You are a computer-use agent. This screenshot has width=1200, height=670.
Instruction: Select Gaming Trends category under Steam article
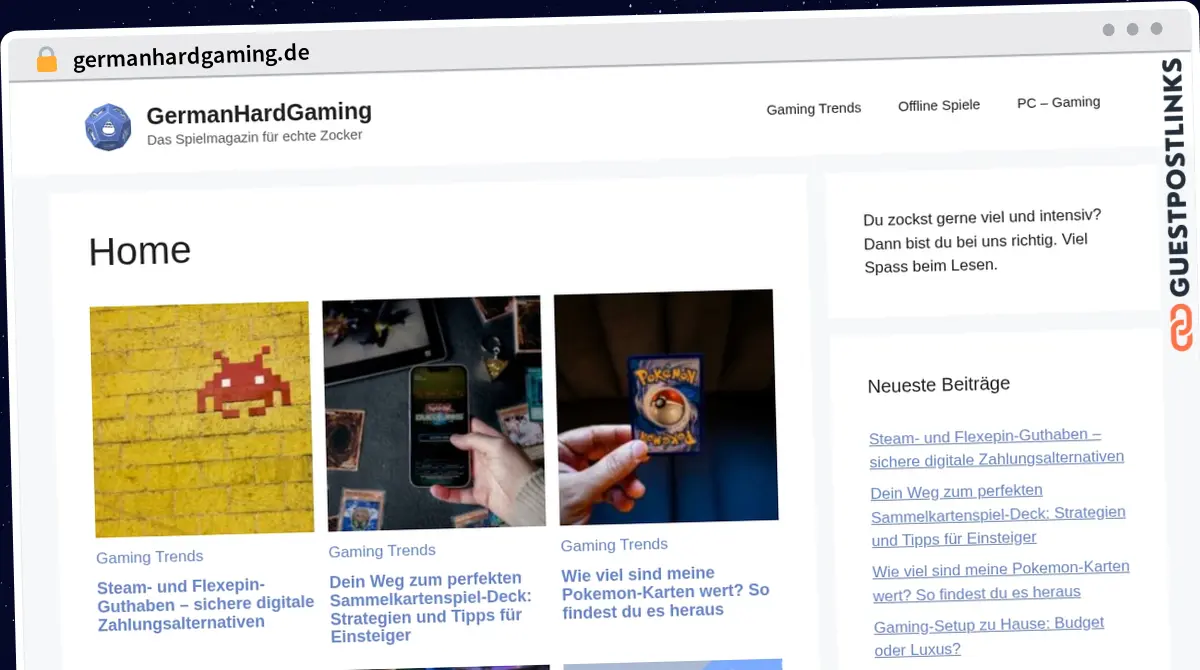[149, 557]
